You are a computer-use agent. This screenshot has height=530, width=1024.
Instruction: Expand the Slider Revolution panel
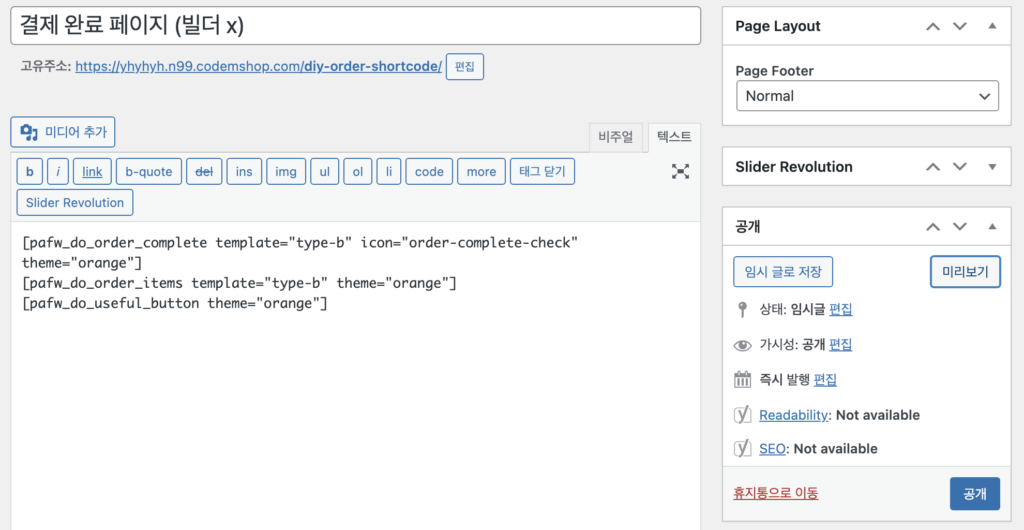(x=992, y=167)
